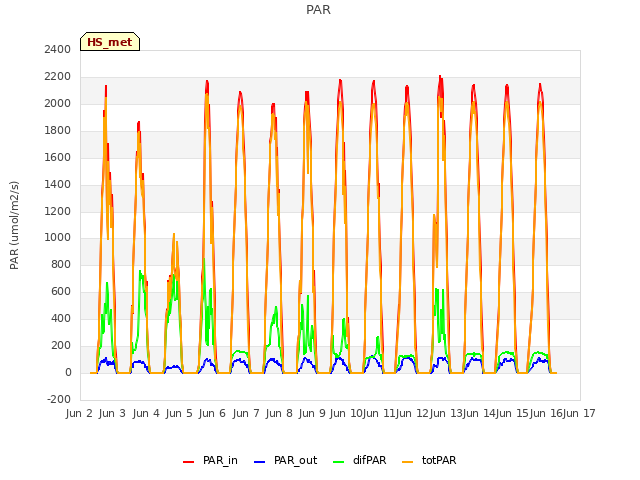The width and height of the screenshot is (640, 480).
Task: Click the 1200 y-axis tick label
Action: 58,211
